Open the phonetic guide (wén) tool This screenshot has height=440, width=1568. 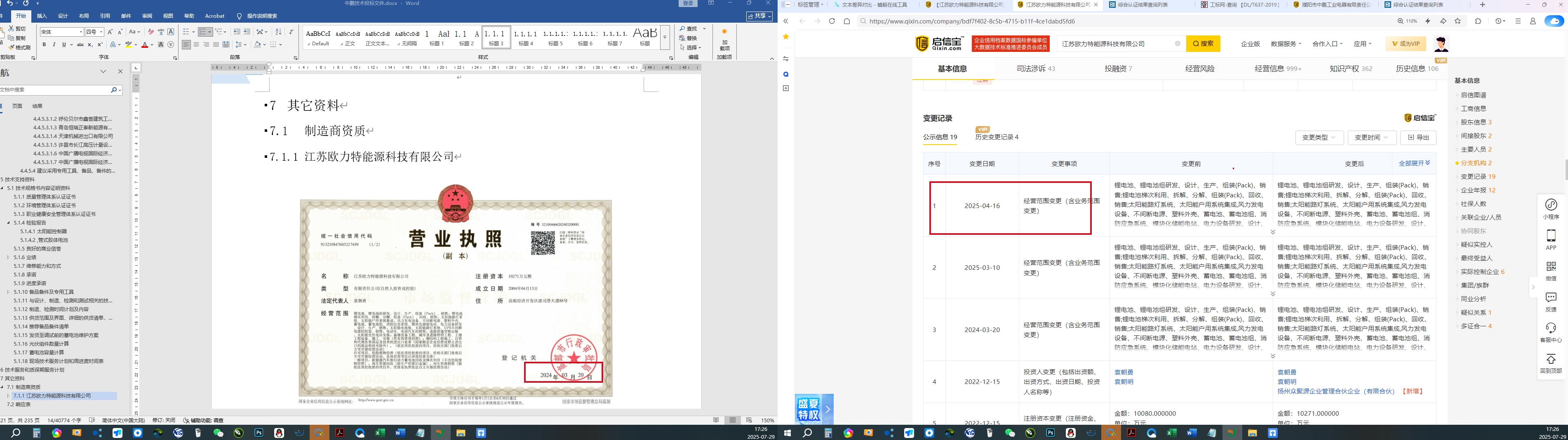click(161, 32)
